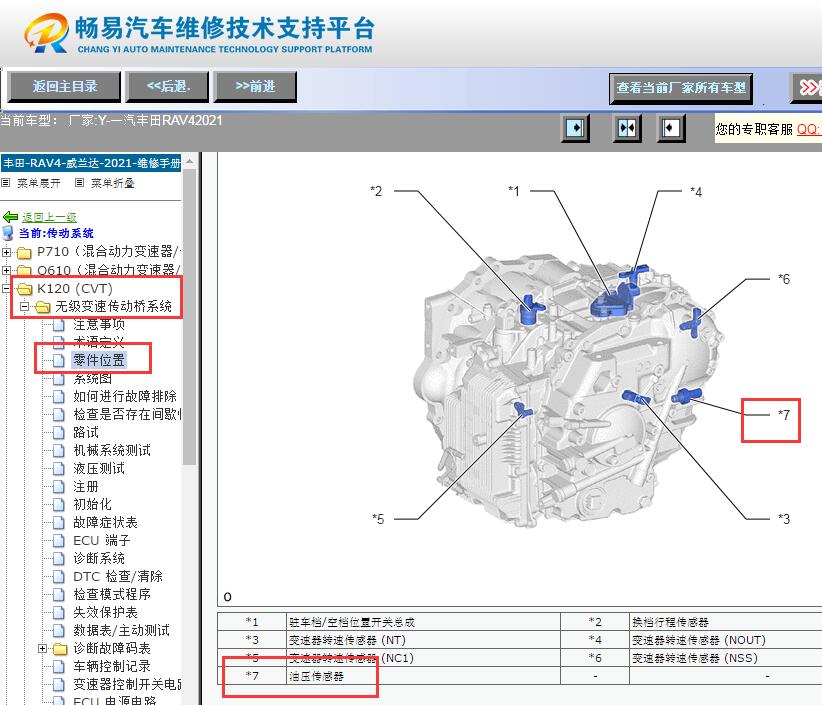Click the page icon beside 路试
Viewport: 822px width, 705px height.
click(x=59, y=433)
